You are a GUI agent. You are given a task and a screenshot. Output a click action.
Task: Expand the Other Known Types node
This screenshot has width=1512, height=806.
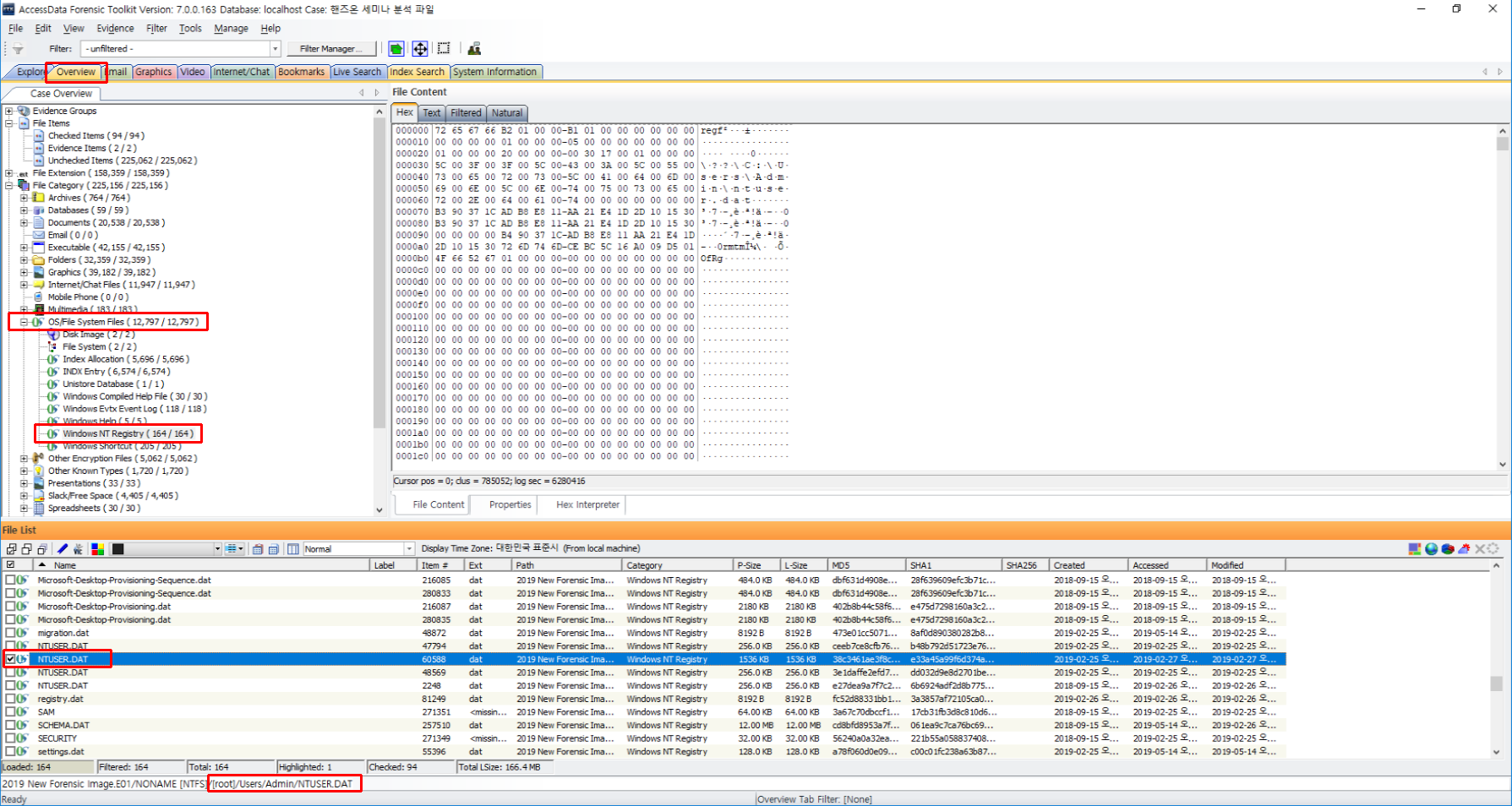tap(24, 471)
